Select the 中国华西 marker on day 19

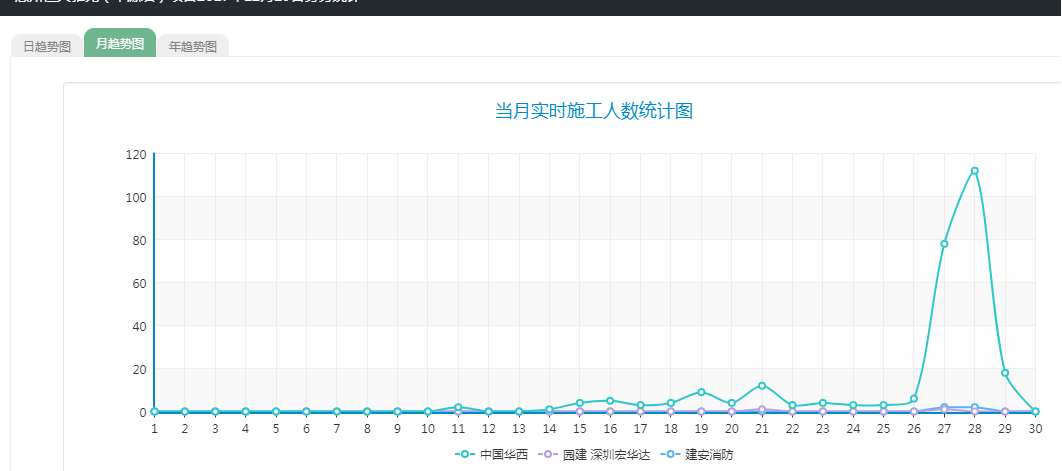[701, 392]
